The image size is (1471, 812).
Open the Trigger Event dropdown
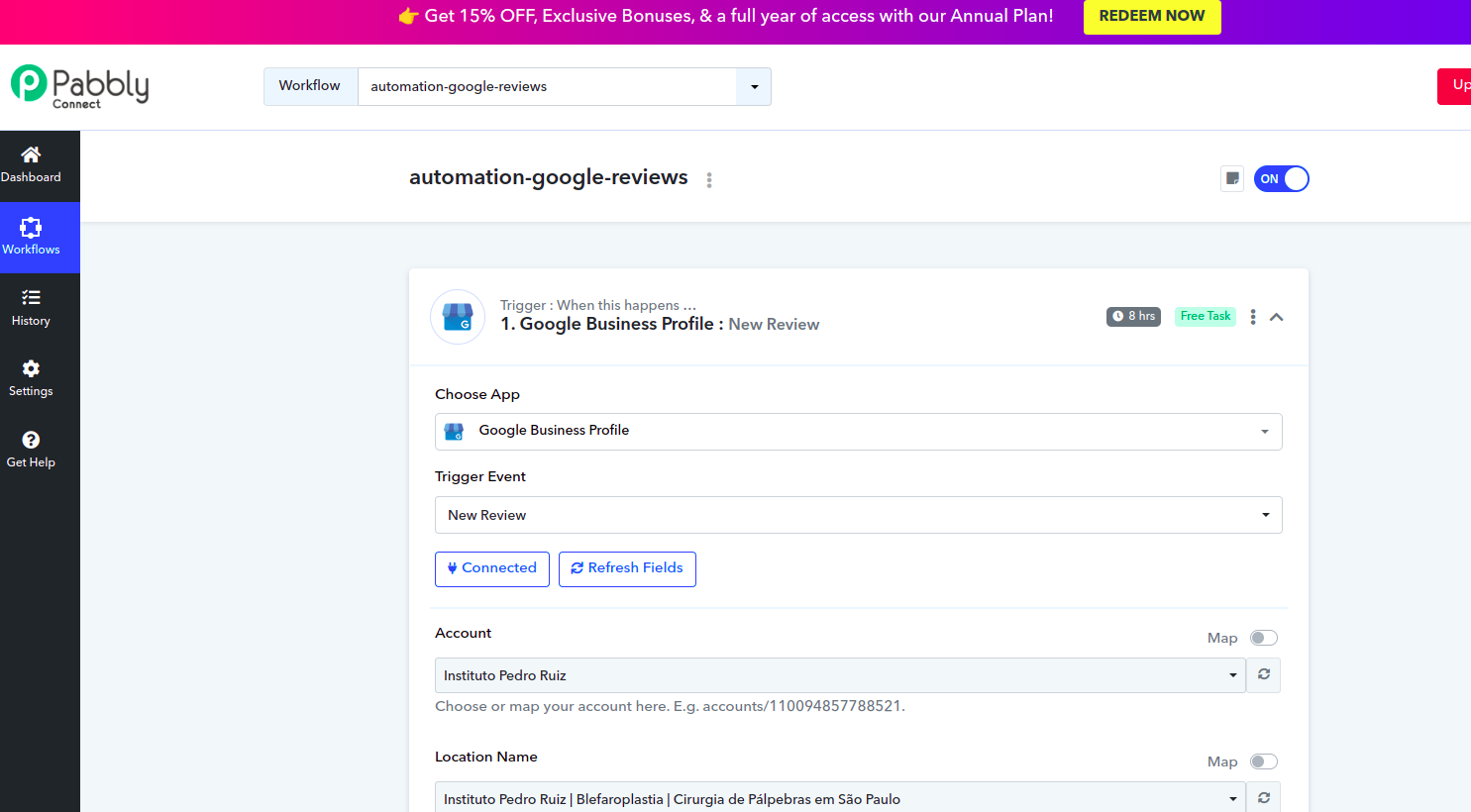[x=859, y=515]
